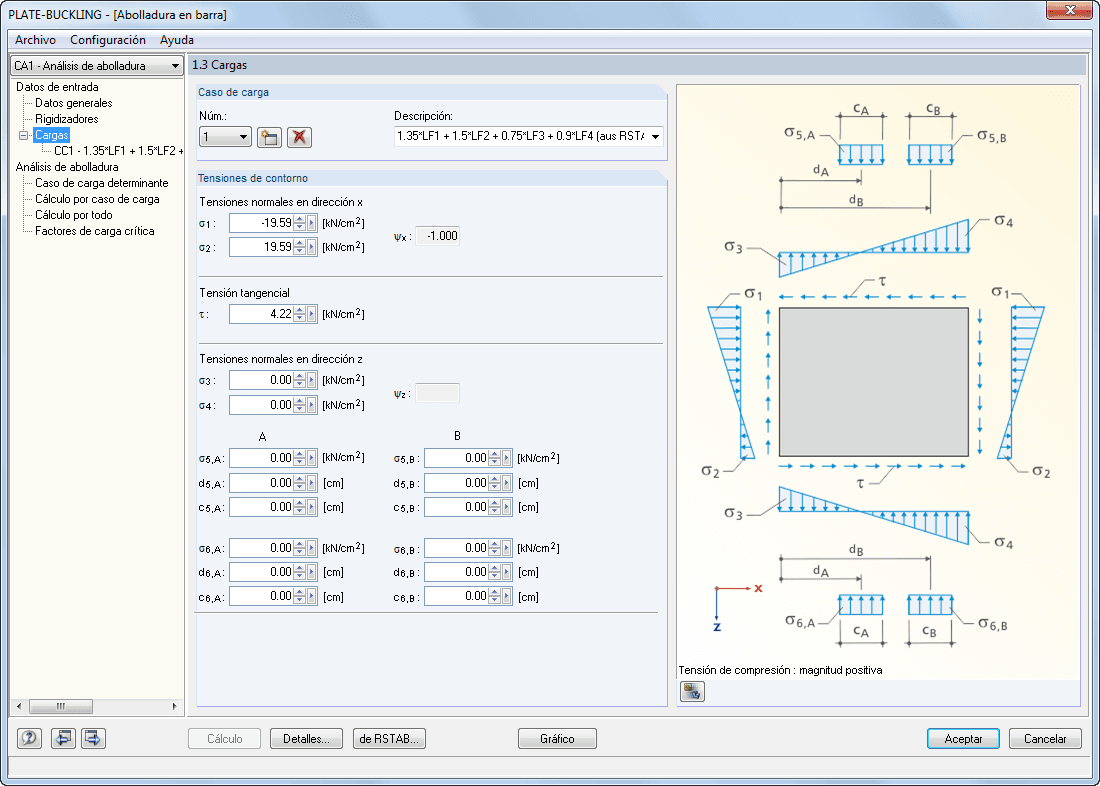
Task: Open the CA1 - Análisis de abolladura dropdown
Action: click(x=175, y=66)
